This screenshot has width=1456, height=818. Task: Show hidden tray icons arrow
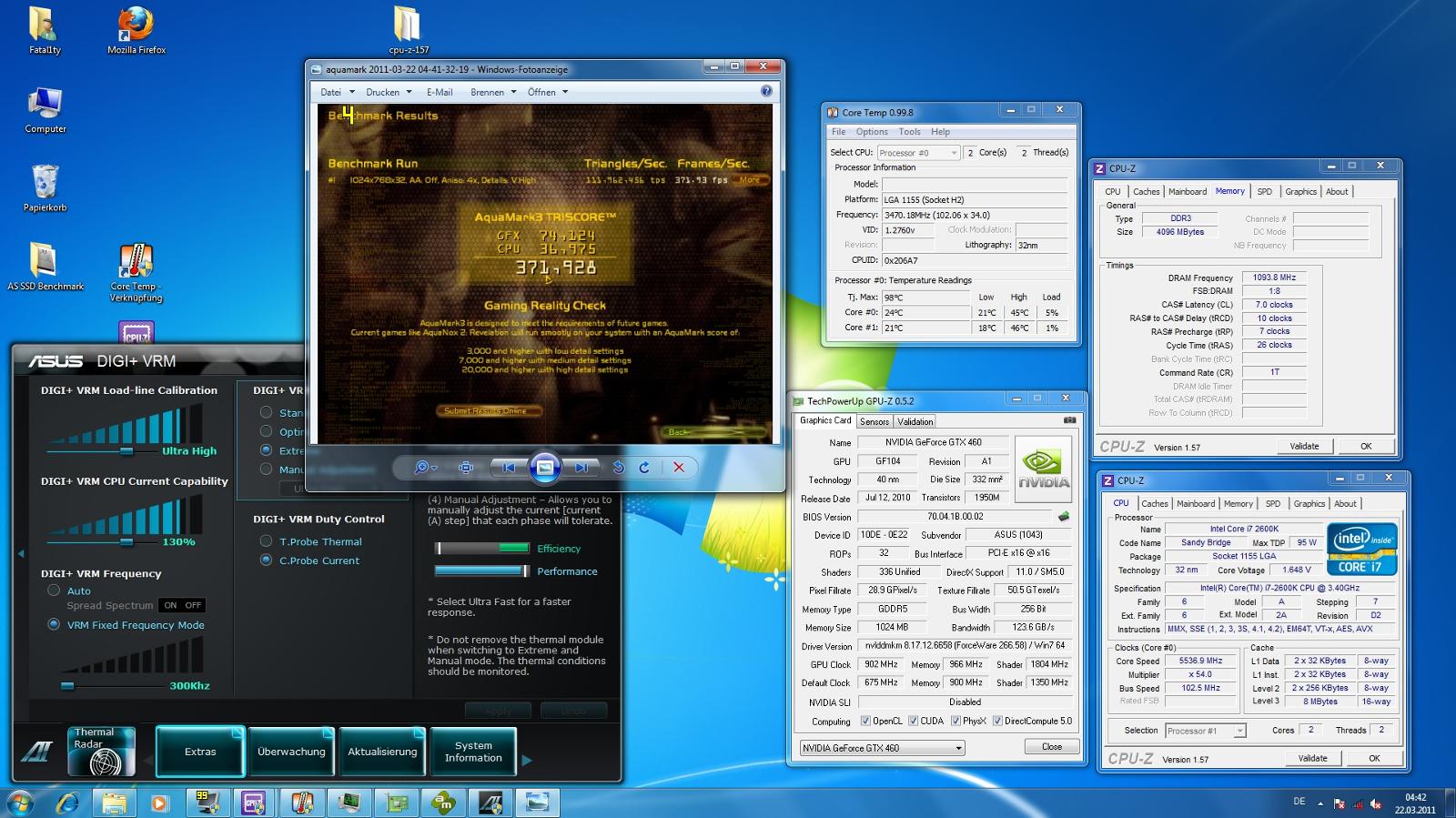1320,803
